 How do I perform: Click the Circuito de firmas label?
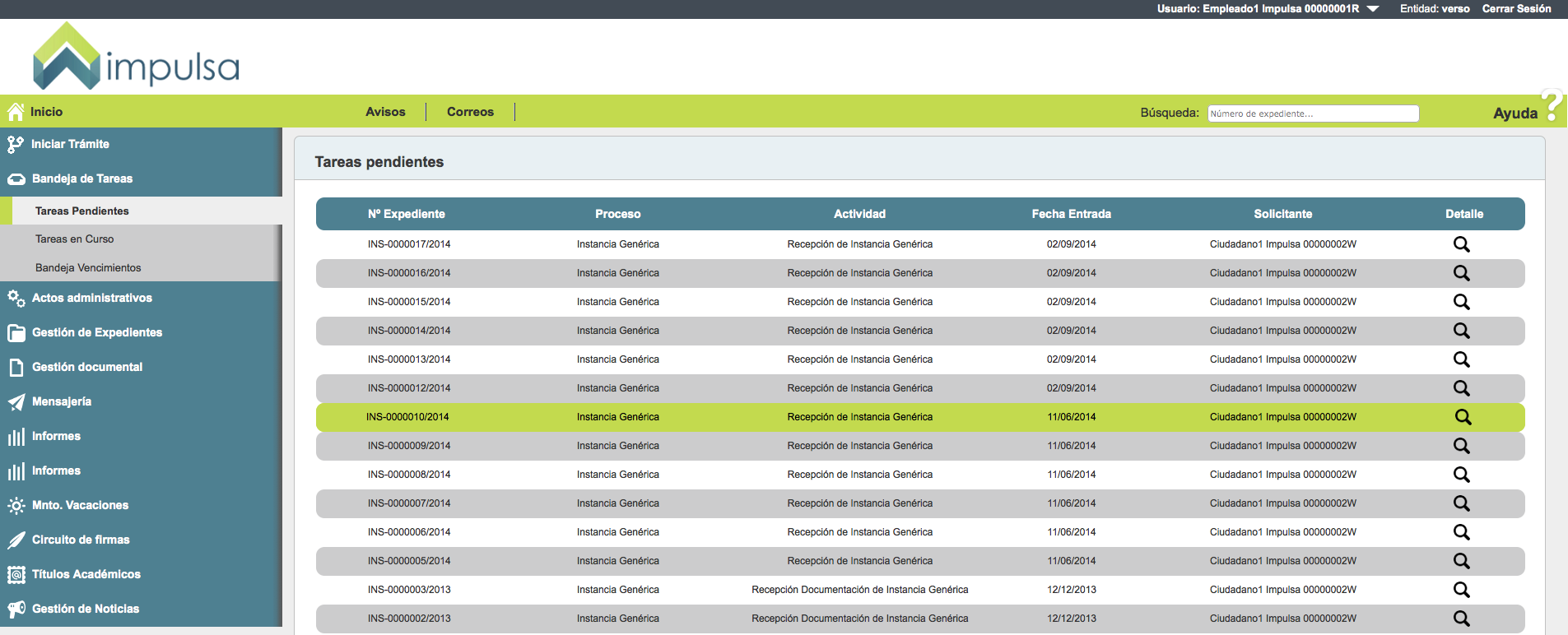point(81,540)
